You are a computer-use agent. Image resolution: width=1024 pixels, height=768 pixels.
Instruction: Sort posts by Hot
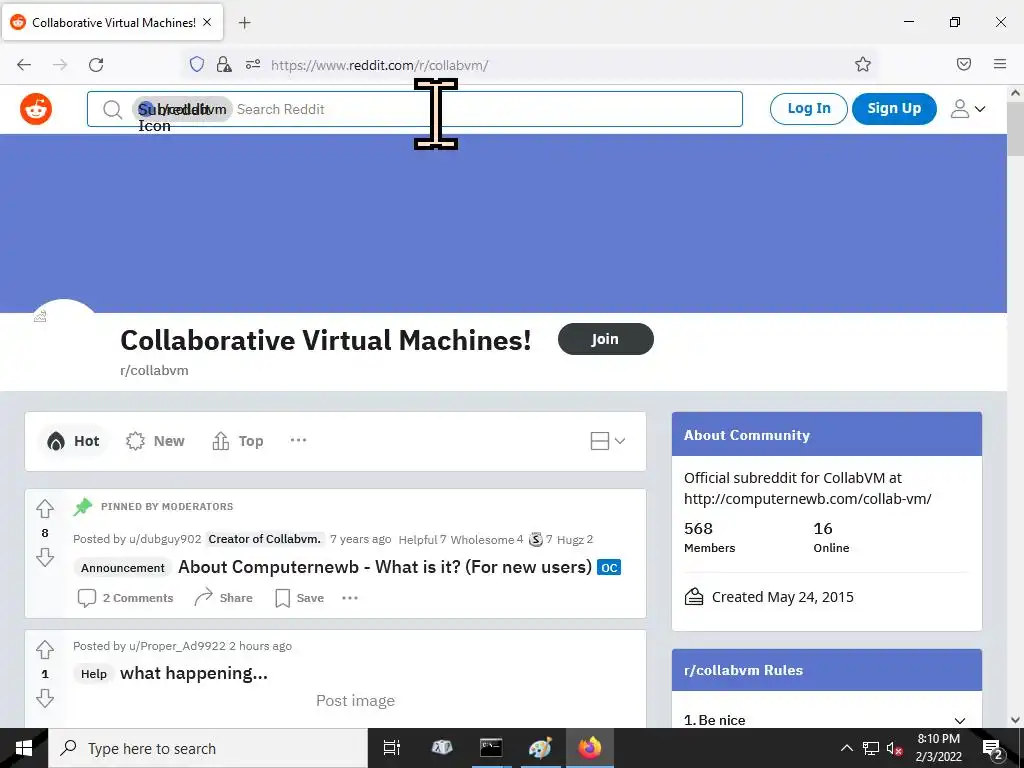coord(72,441)
